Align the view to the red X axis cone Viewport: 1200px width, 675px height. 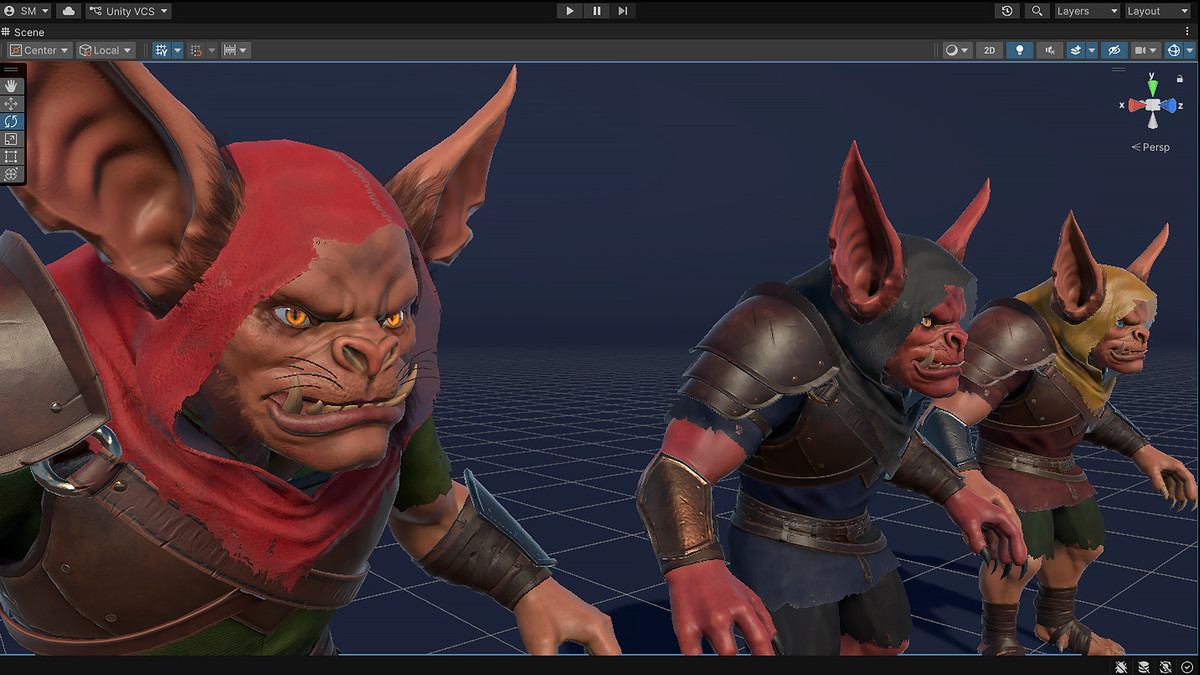point(1136,105)
